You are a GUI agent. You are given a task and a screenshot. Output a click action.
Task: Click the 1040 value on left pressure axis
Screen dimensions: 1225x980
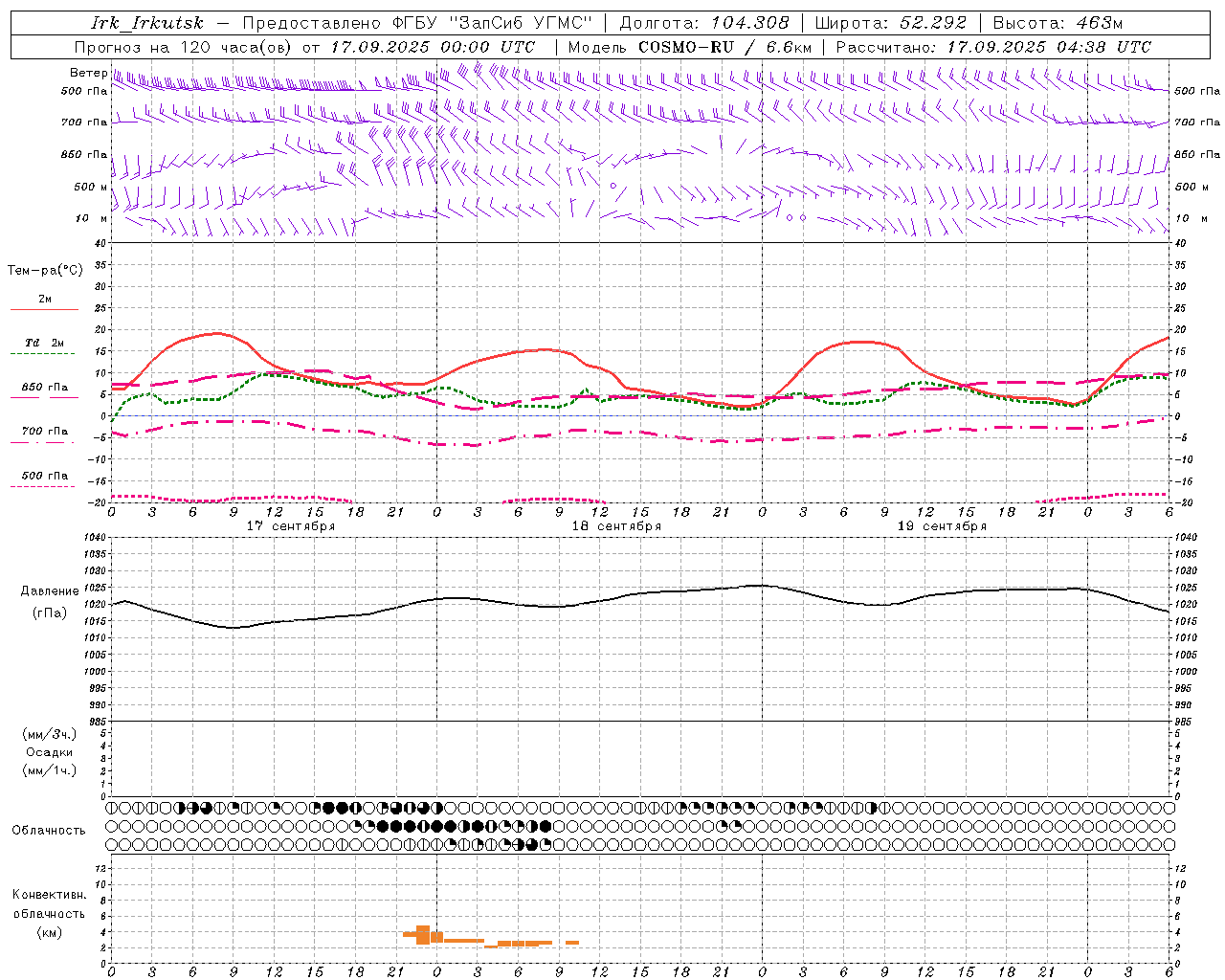tap(96, 538)
